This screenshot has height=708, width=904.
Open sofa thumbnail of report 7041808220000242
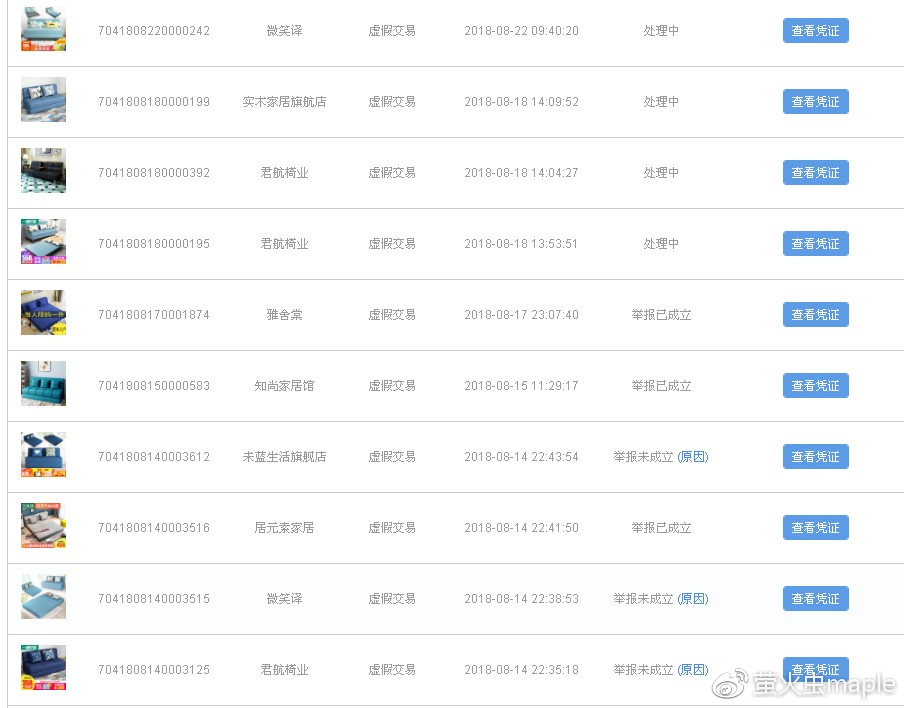tap(43, 29)
